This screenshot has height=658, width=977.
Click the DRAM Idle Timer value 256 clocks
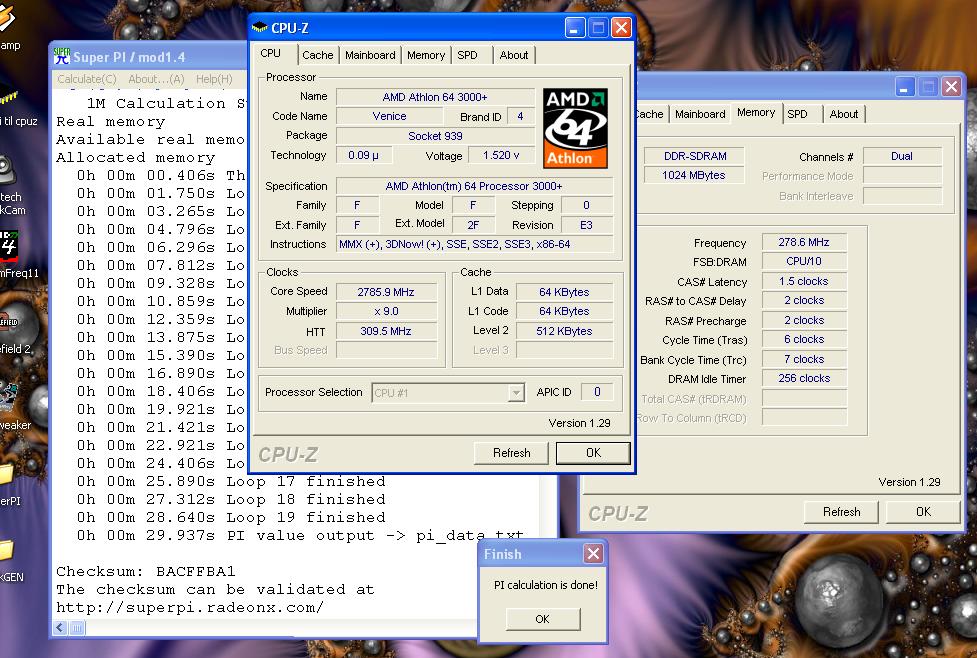[804, 379]
